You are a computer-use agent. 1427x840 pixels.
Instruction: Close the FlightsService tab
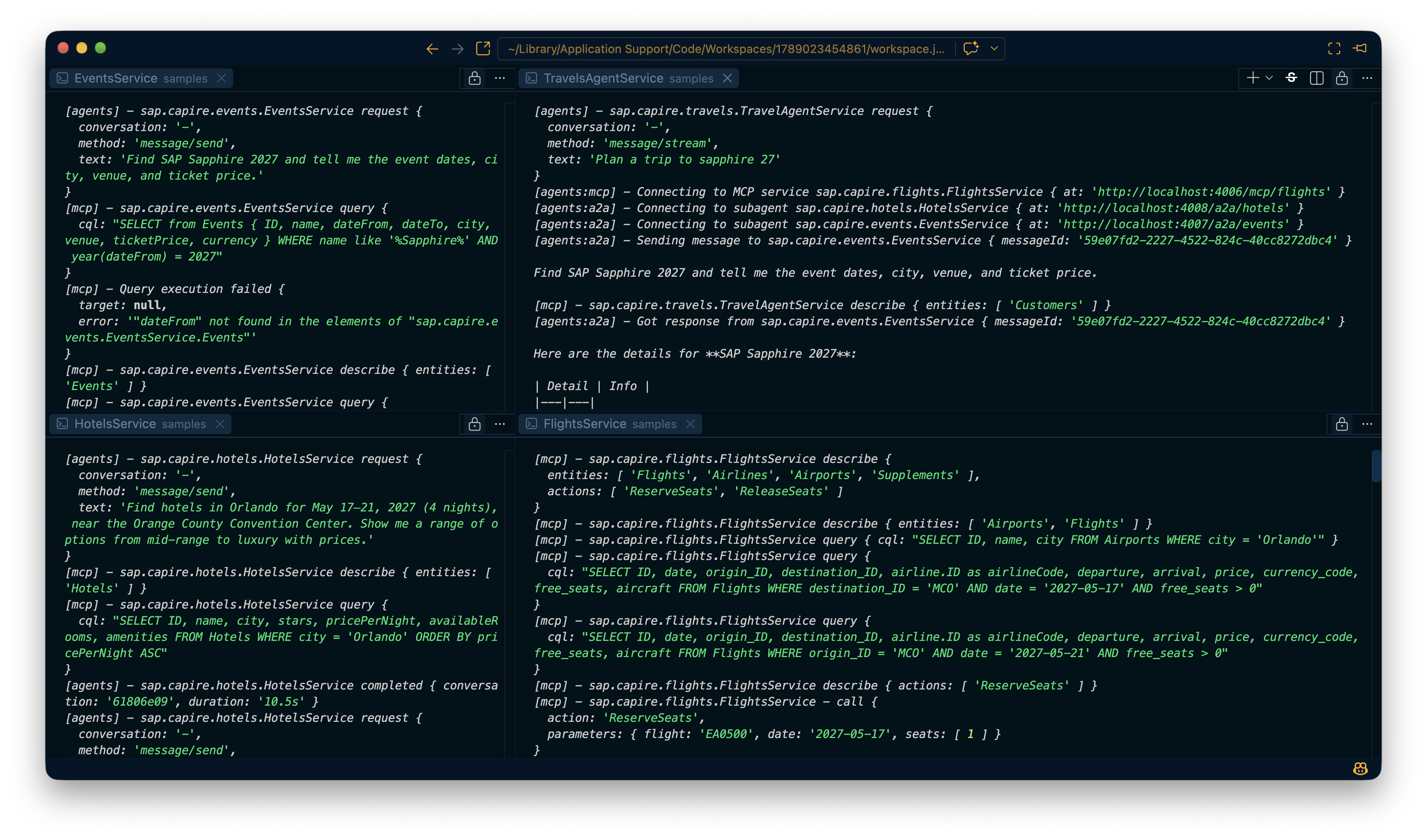click(690, 424)
